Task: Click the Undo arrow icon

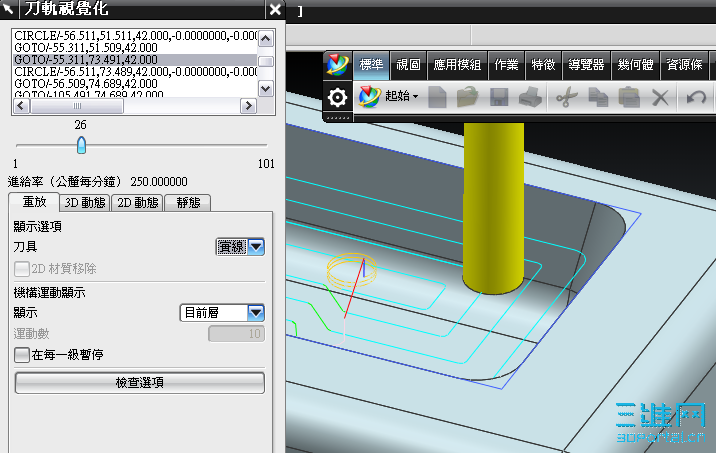Action: click(696, 97)
